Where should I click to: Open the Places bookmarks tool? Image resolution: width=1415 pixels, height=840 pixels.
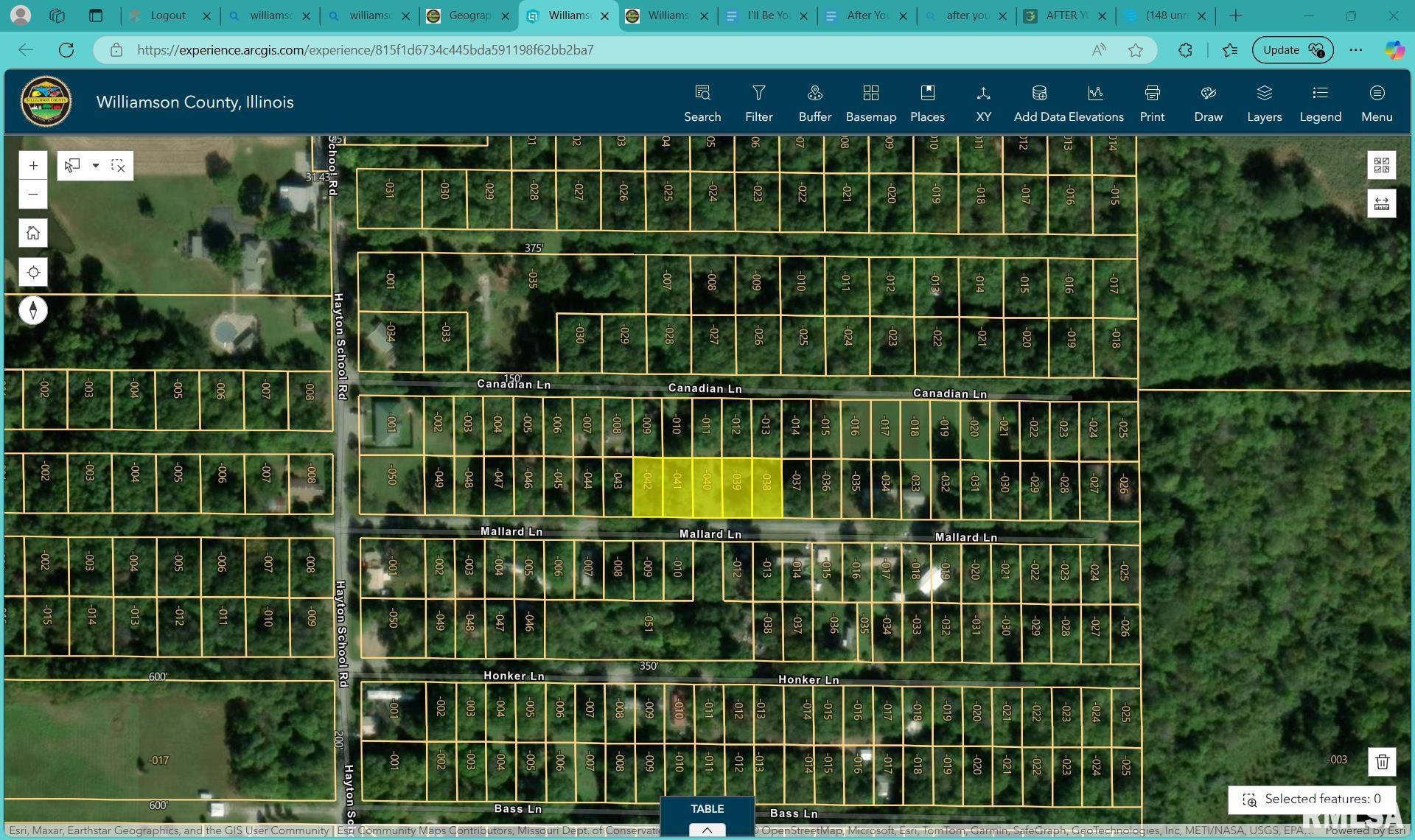click(x=927, y=103)
